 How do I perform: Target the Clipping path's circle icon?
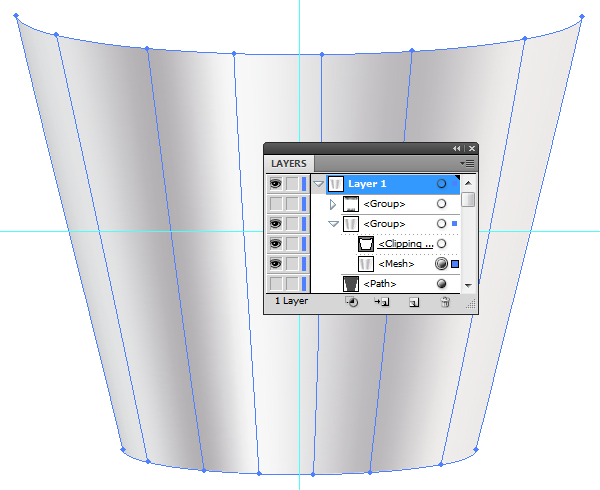point(441,244)
